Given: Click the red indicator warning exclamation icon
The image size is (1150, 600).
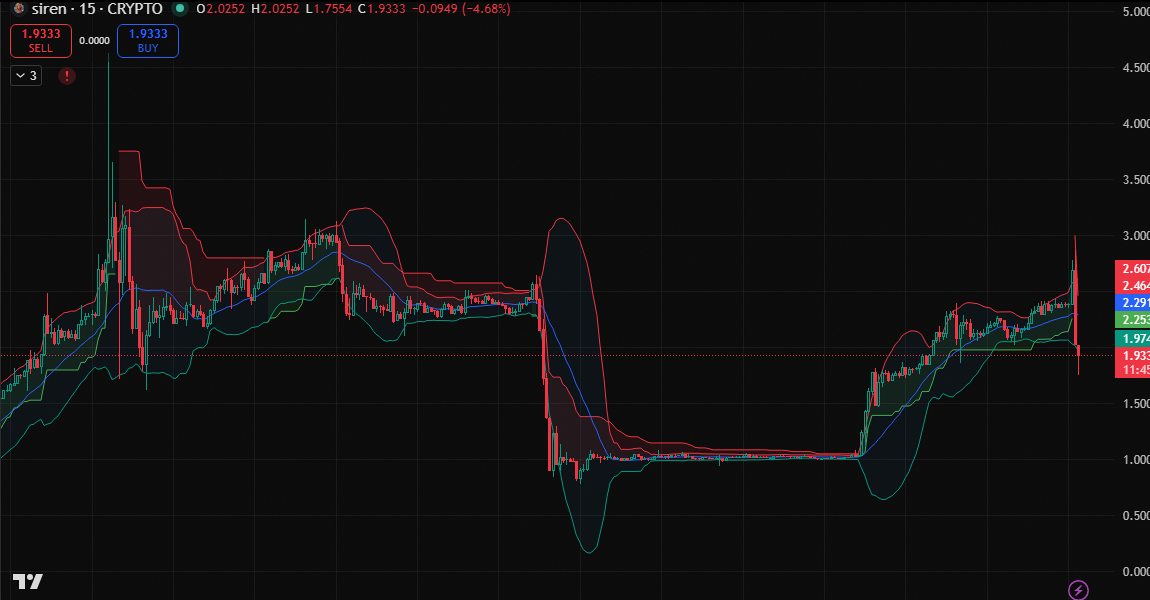Looking at the screenshot, I should [x=67, y=76].
